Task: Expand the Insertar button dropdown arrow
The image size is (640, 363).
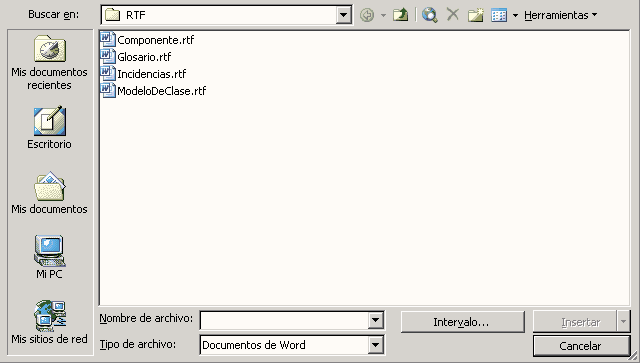Action: pos(623,322)
